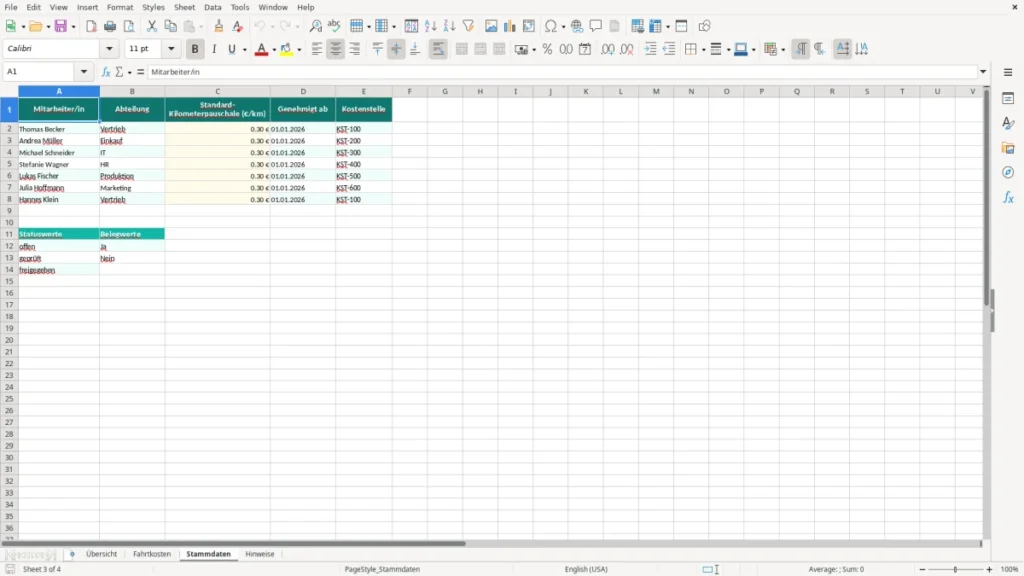
Task: Open the Navigator sidebar panel
Action: (x=1008, y=172)
